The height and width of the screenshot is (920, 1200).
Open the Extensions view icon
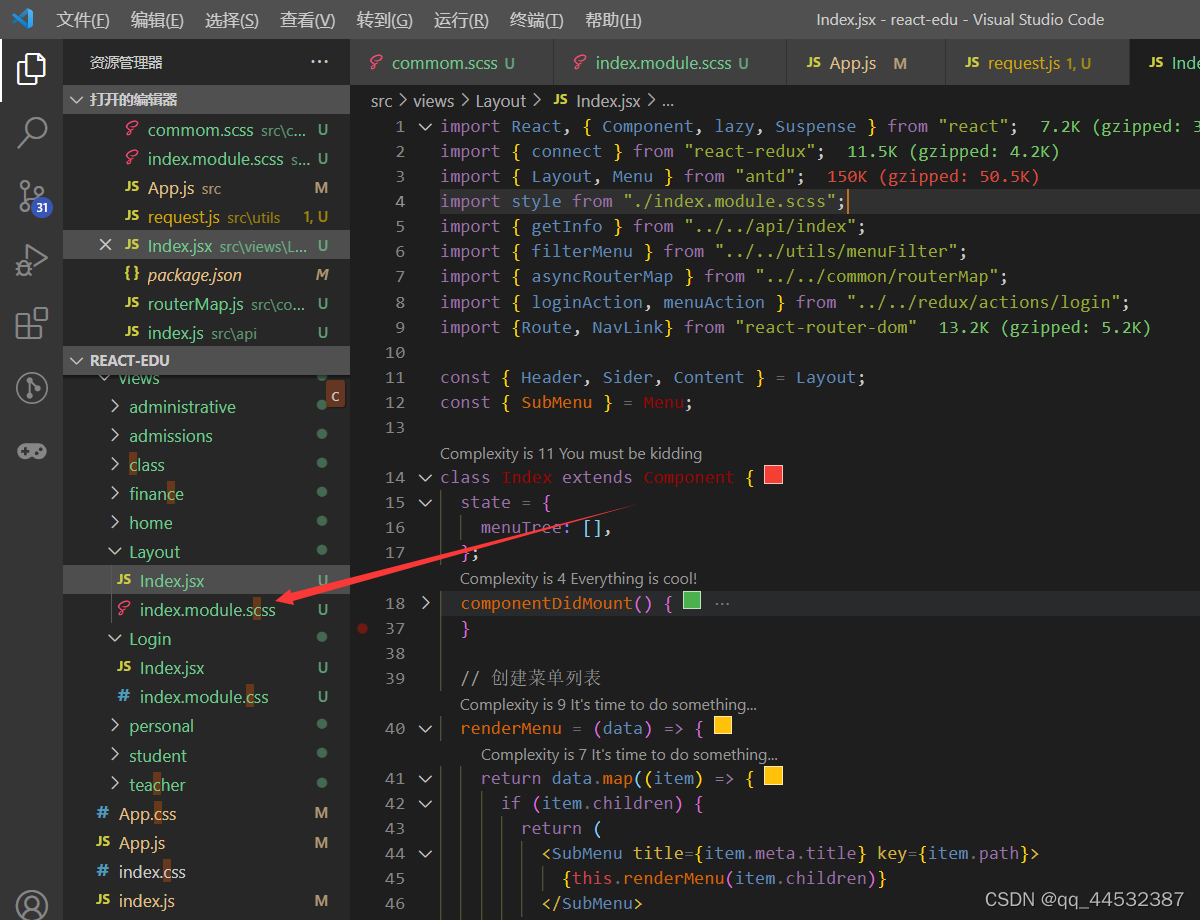[x=31, y=322]
